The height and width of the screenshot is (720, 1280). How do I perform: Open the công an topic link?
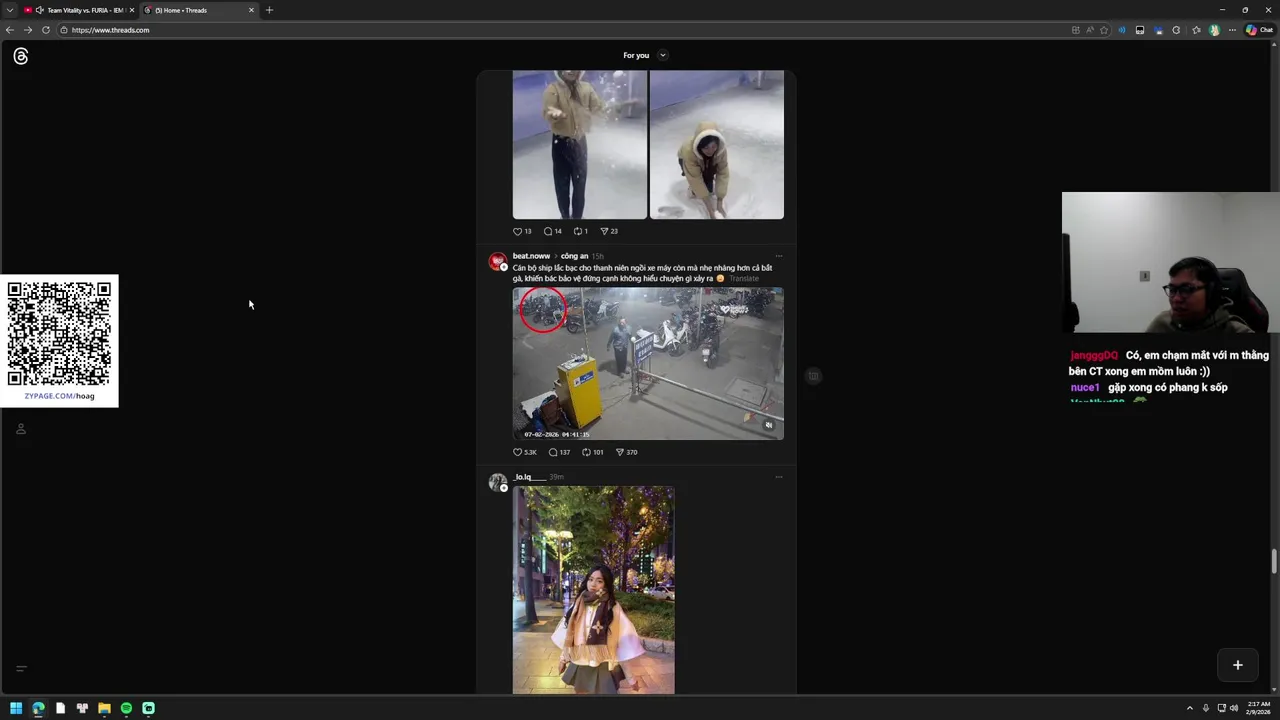(574, 256)
